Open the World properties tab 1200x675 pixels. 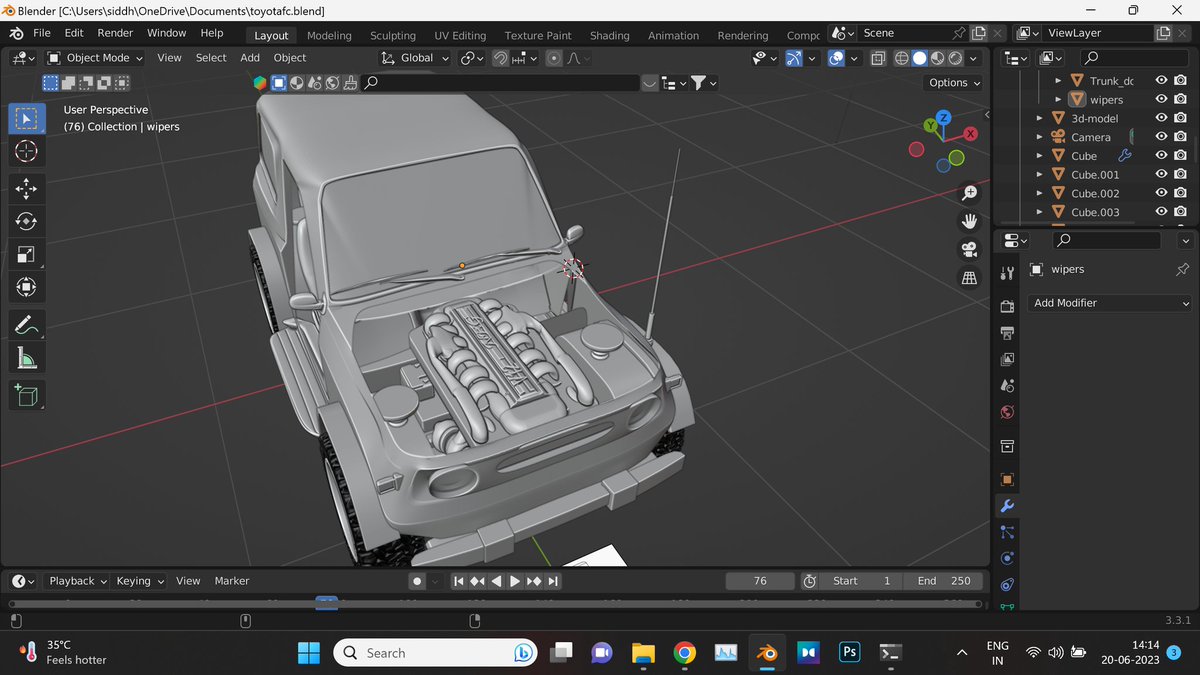pos(1007,412)
